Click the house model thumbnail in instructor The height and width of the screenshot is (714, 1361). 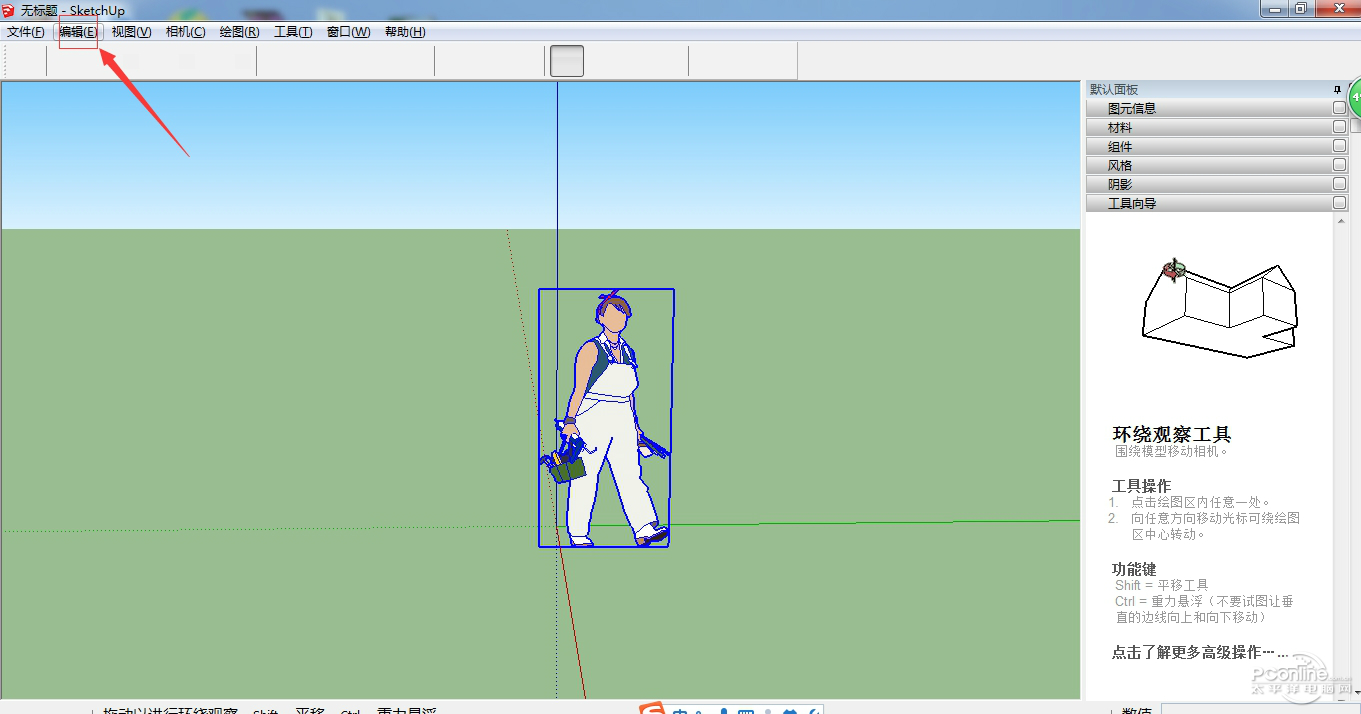click(1219, 310)
